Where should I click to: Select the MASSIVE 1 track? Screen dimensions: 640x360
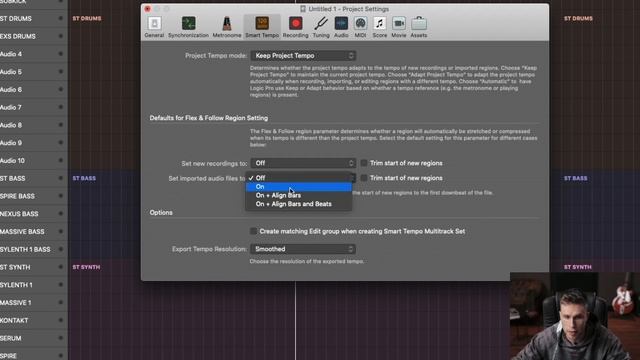tap(33, 302)
